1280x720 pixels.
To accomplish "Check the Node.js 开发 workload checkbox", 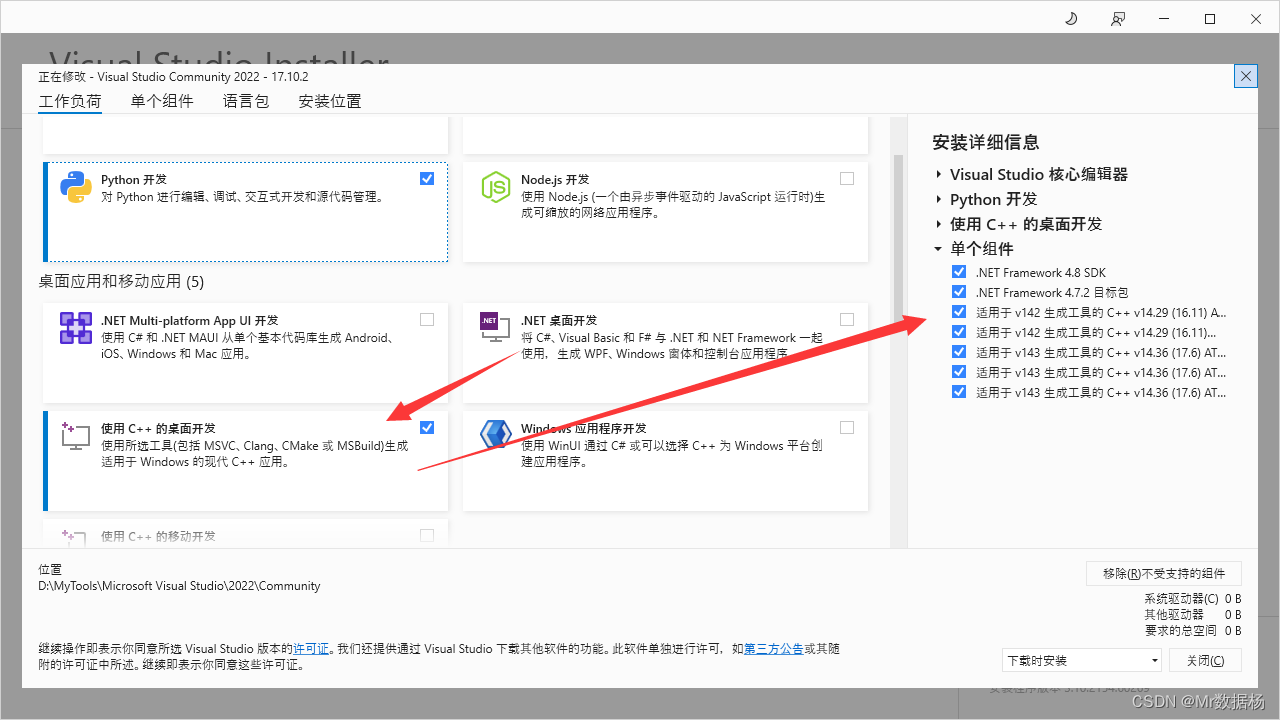I will coord(847,179).
